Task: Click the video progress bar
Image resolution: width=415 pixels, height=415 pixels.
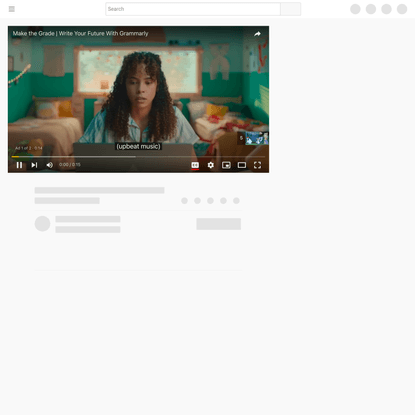Action: click(x=138, y=156)
